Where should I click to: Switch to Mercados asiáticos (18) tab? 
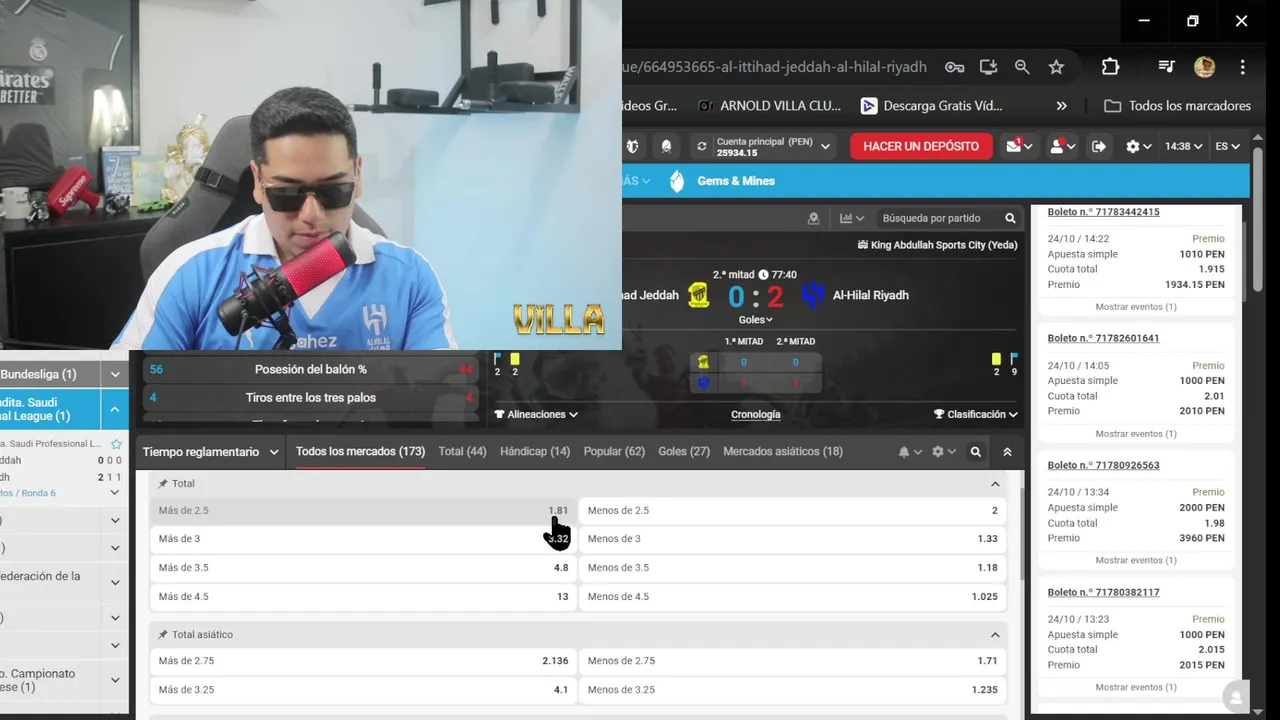pyautogui.click(x=783, y=452)
